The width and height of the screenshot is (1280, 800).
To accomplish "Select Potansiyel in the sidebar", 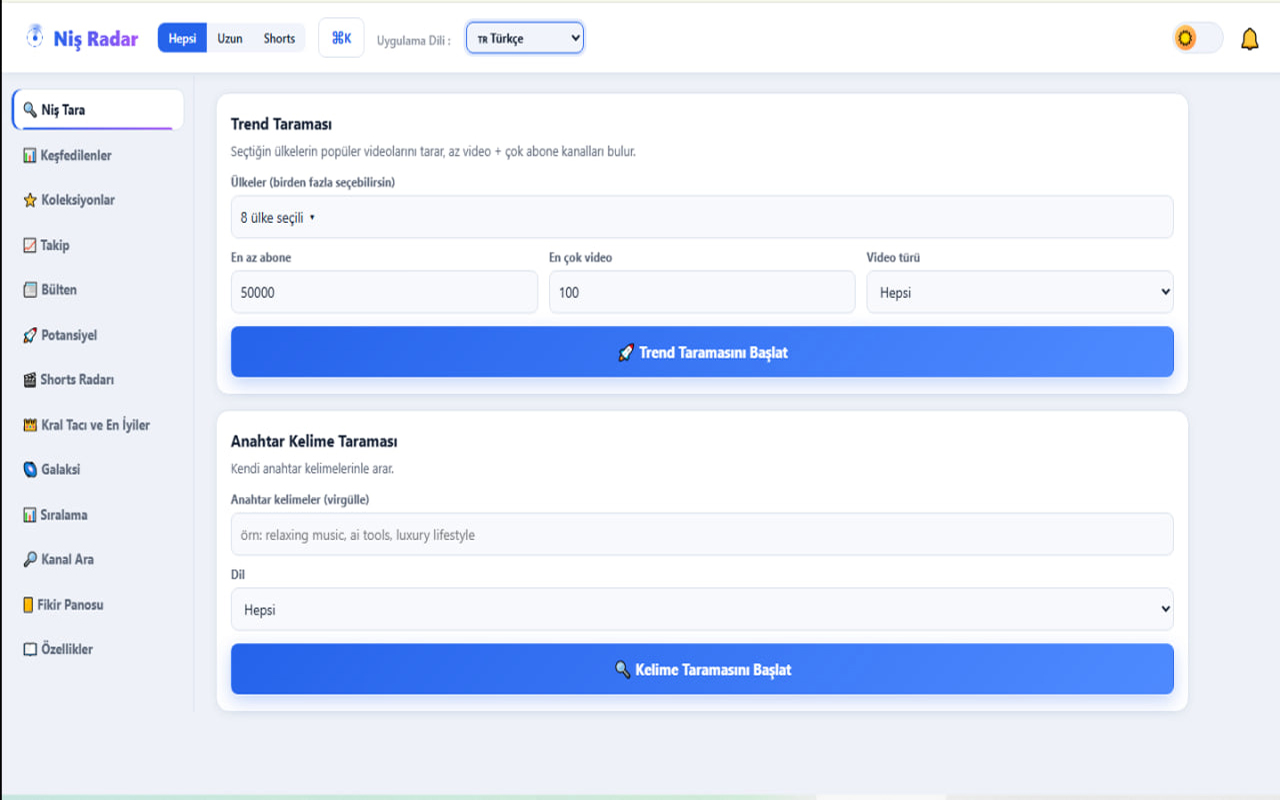I will pos(98,335).
